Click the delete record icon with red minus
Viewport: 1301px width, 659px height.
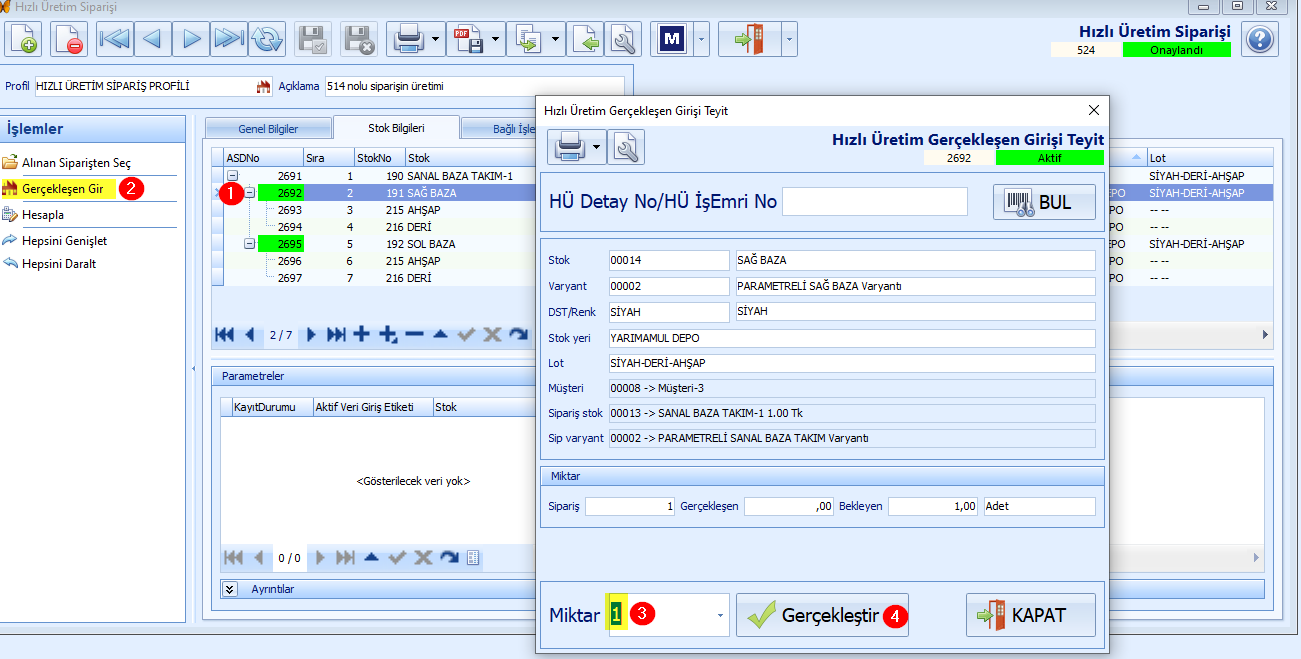click(69, 40)
